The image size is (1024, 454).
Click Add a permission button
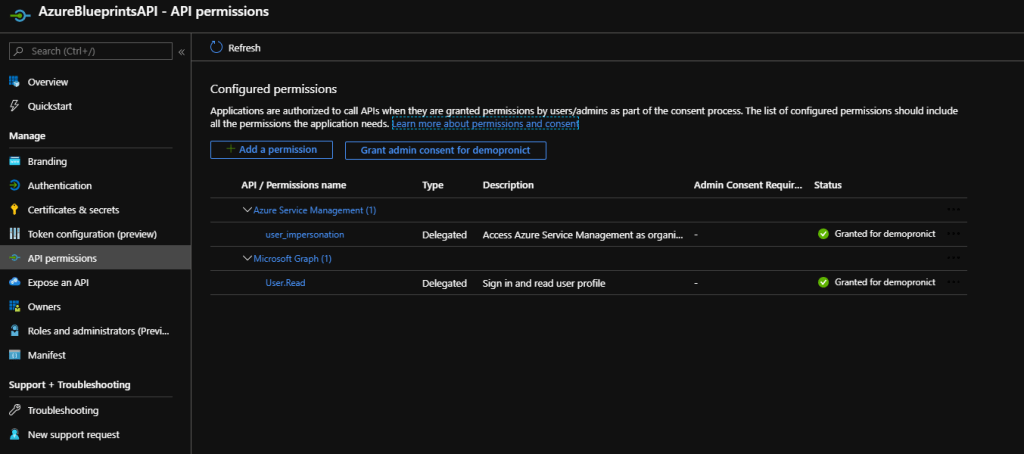[270, 150]
